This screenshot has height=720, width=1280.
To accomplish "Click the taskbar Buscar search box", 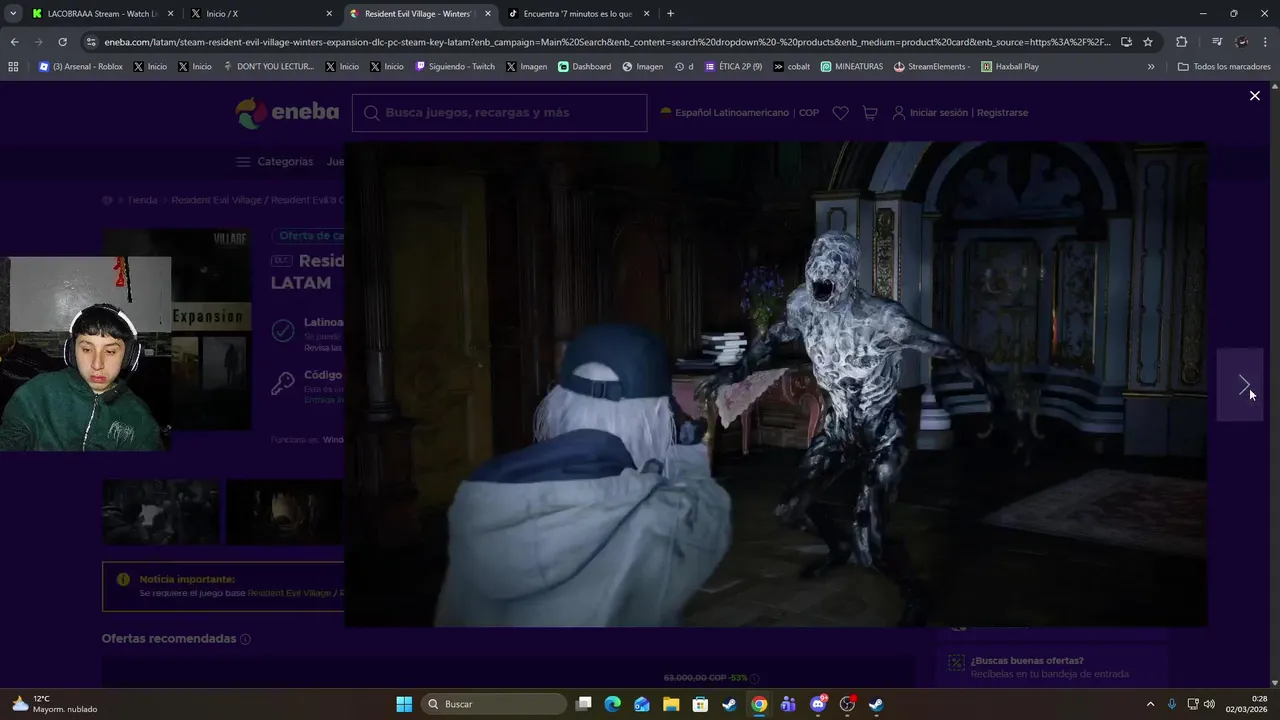I will [x=494, y=704].
